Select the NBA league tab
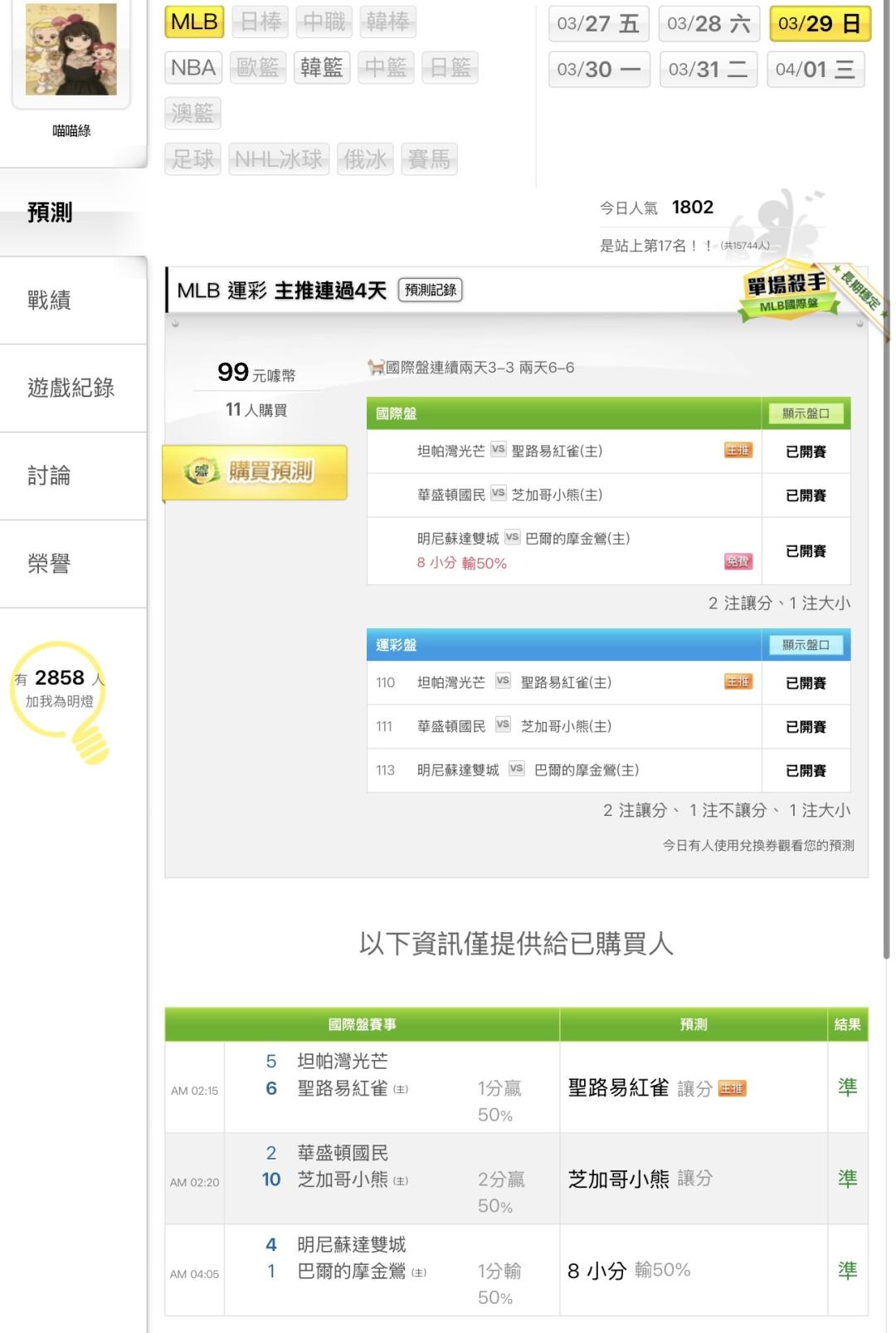Viewport: 896px width, 1333px height. pyautogui.click(x=193, y=67)
